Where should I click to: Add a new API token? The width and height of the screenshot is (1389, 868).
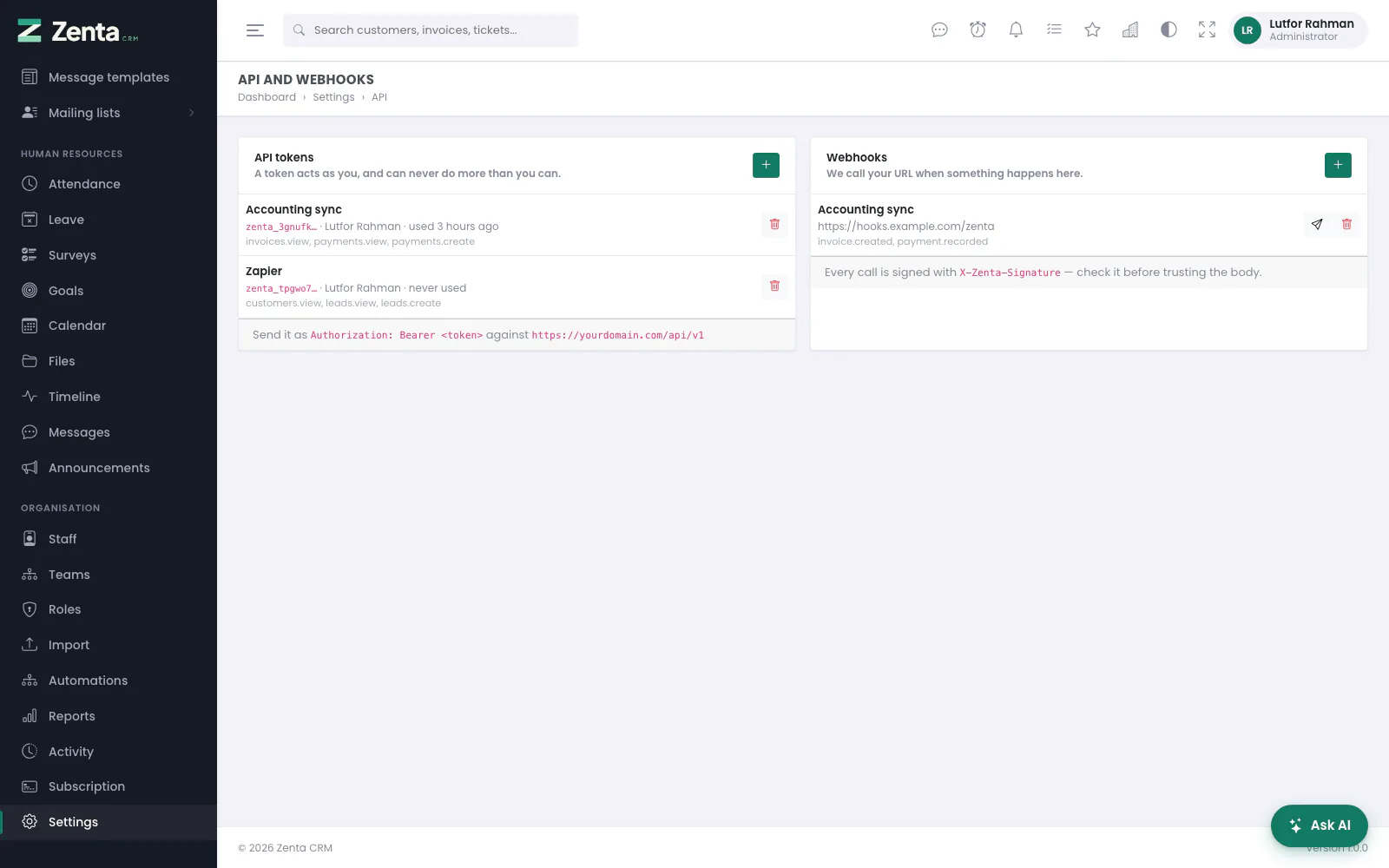(x=766, y=165)
